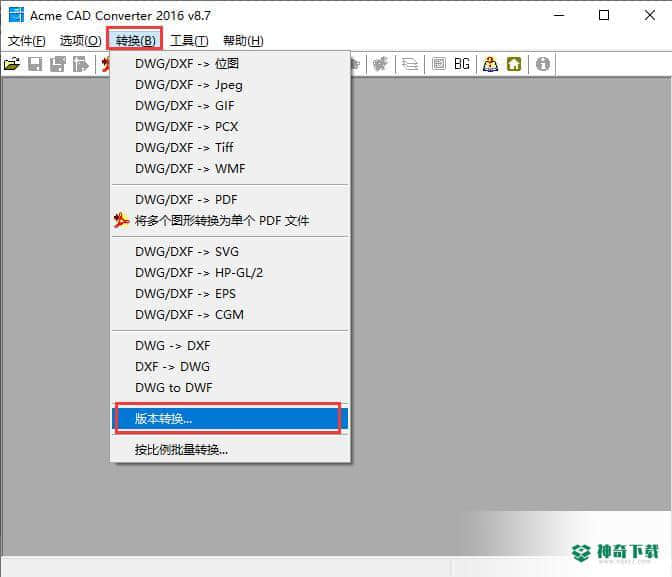Maximize the Acme CAD Converter window
The height and width of the screenshot is (577, 672).
click(604, 15)
